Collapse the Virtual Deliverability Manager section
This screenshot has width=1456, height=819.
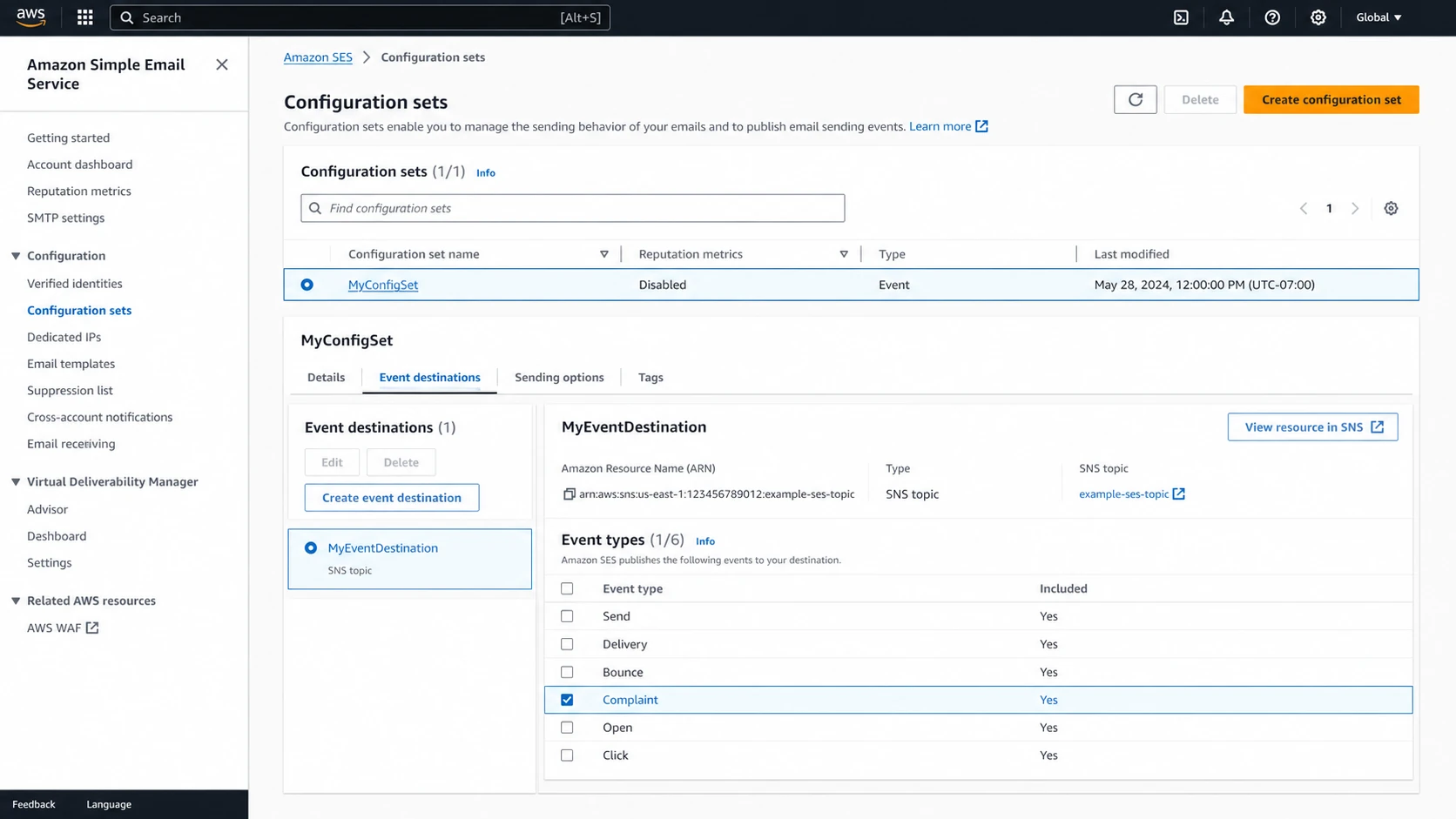(x=16, y=482)
